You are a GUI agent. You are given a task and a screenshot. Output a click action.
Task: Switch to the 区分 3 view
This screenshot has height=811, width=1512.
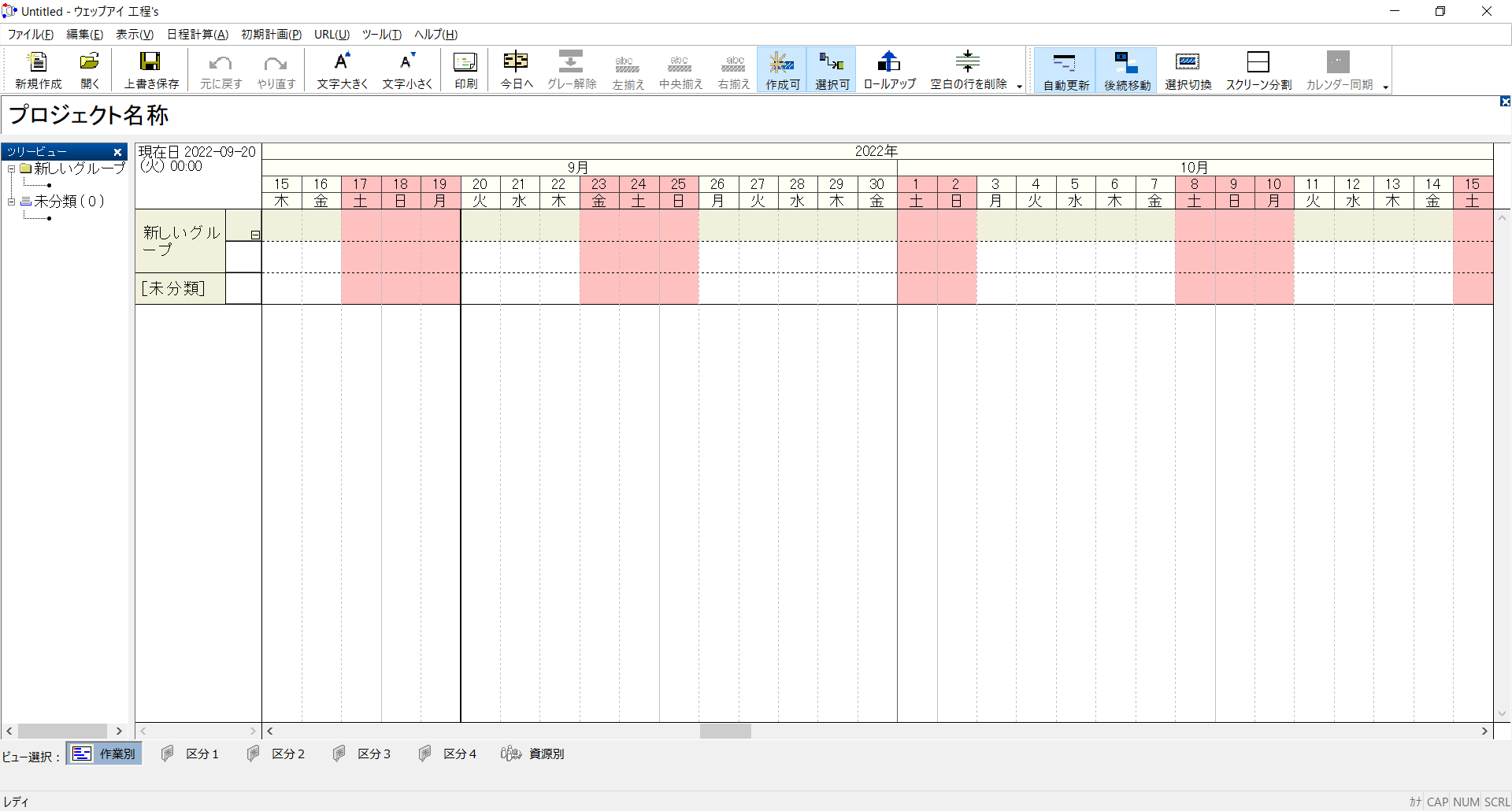[x=361, y=754]
